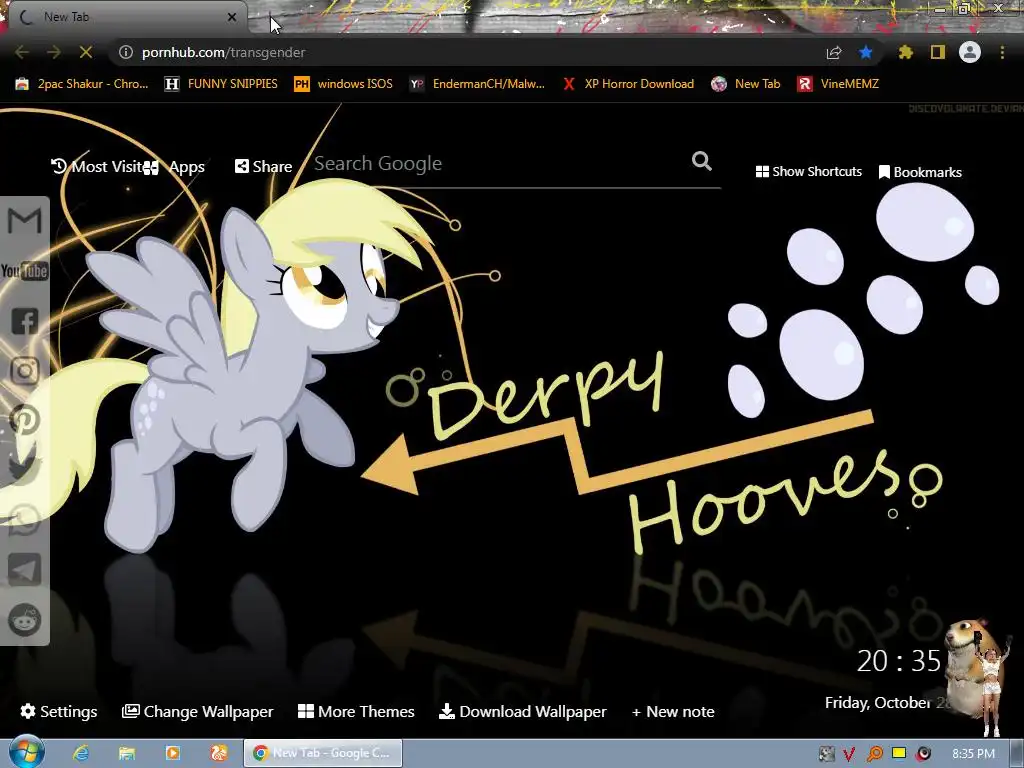The width and height of the screenshot is (1024, 768).
Task: Click More Themes
Action: [x=356, y=711]
